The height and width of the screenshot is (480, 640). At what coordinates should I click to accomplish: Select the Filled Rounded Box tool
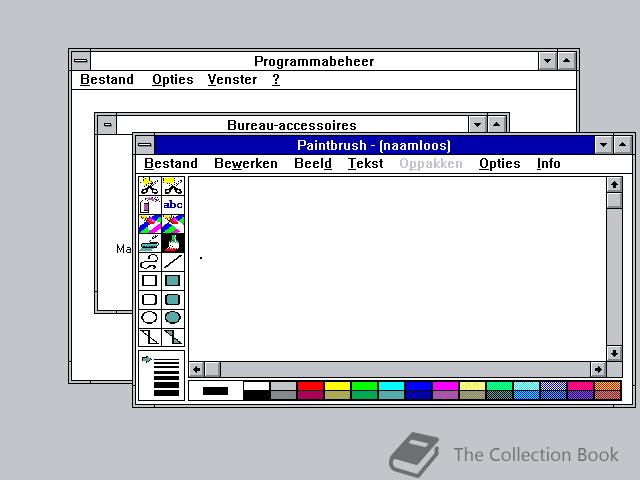click(173, 300)
